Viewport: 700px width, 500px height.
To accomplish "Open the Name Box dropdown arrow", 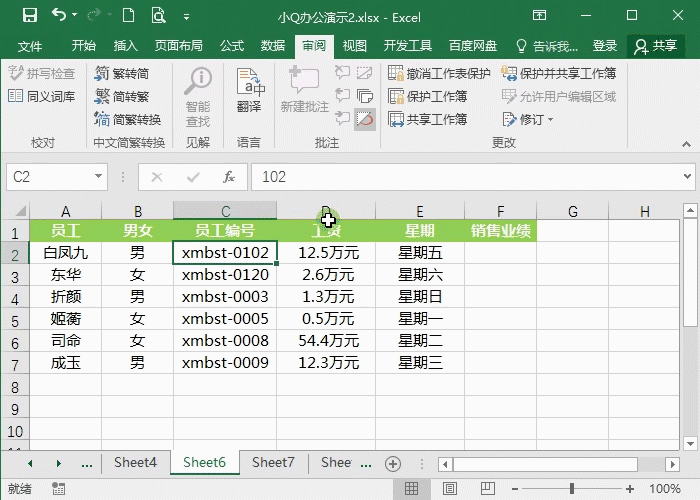I will [98, 177].
